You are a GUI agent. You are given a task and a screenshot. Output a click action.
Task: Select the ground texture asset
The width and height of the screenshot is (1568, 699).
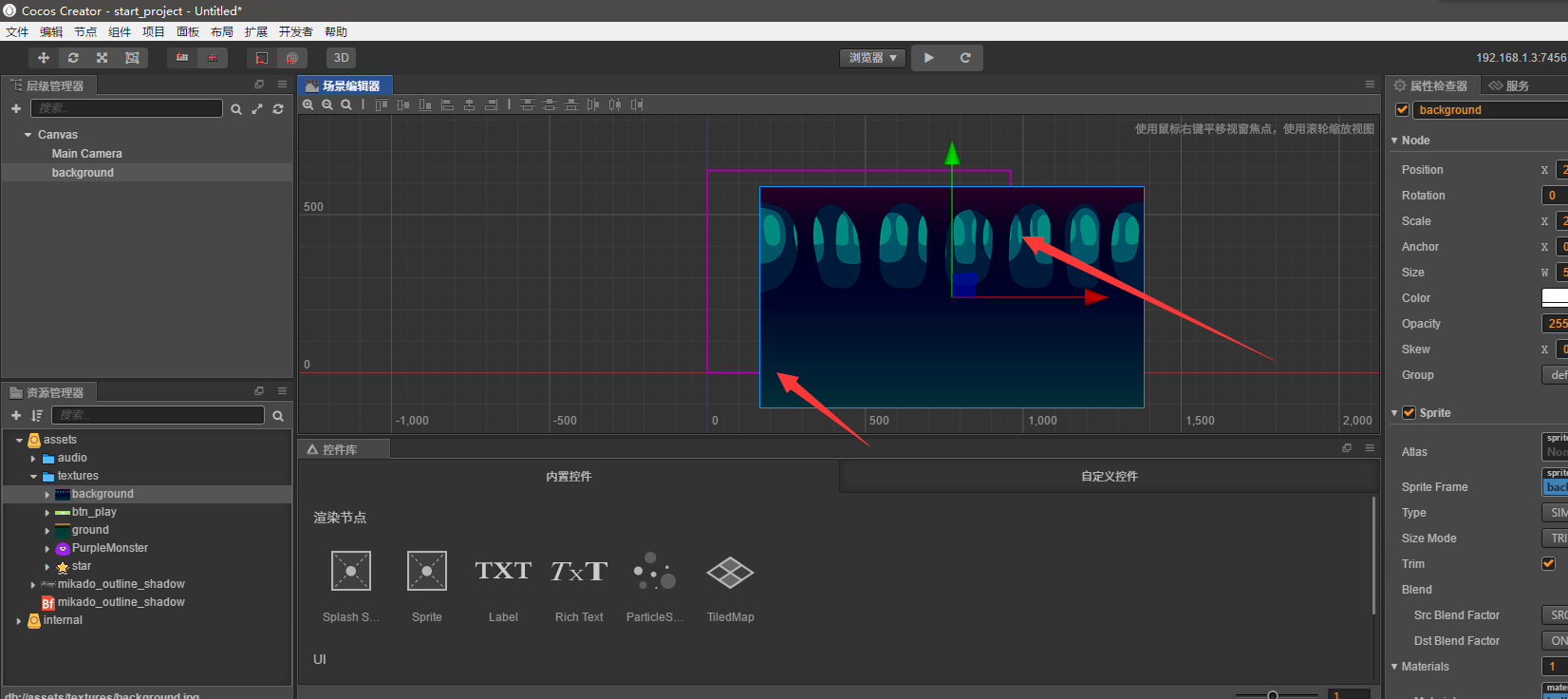90,530
